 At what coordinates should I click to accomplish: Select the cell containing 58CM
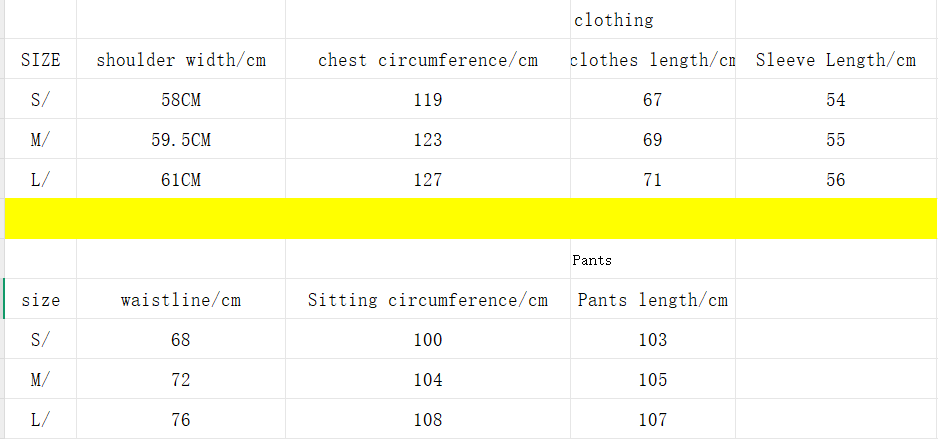coord(181,100)
